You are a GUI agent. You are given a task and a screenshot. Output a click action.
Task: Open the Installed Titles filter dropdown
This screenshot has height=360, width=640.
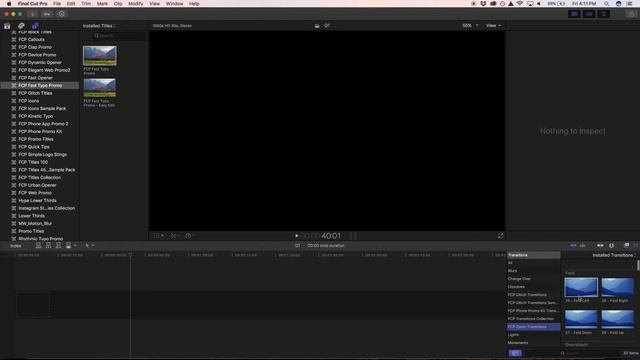click(x=99, y=26)
